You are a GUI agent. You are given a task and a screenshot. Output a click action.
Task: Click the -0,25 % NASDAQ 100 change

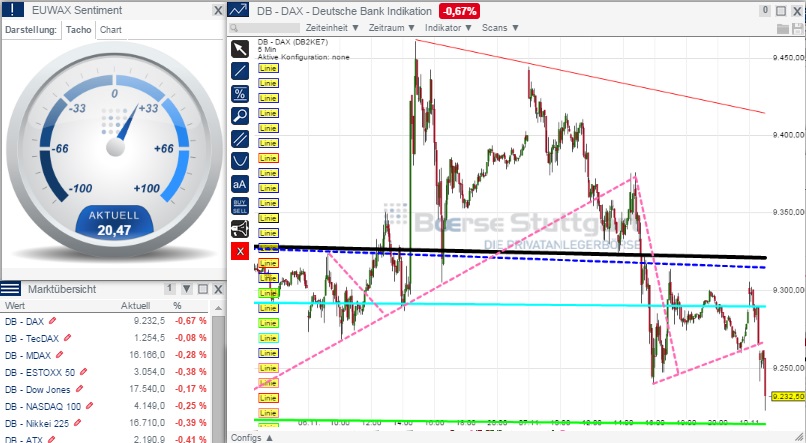191,405
